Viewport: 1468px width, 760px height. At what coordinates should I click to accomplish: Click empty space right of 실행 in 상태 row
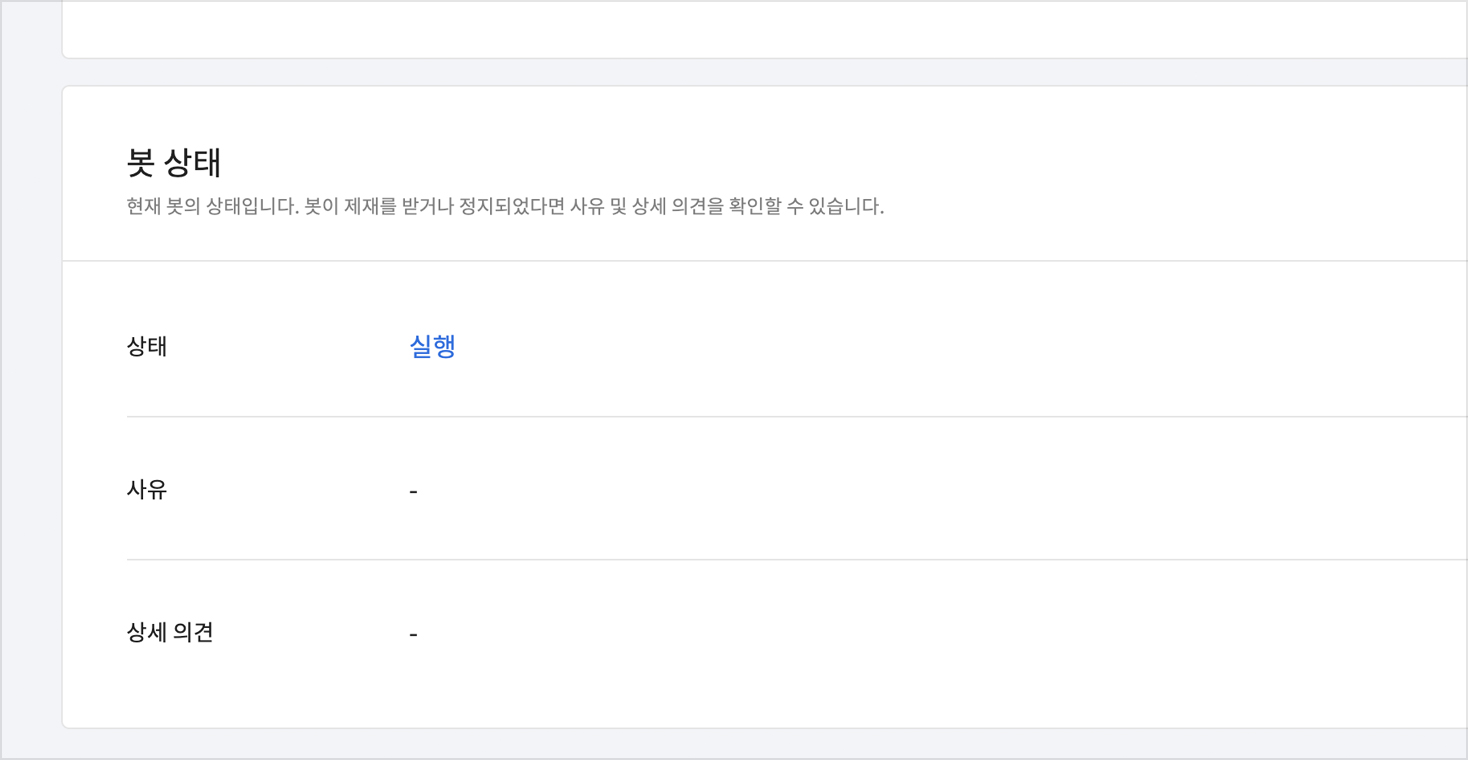point(900,346)
